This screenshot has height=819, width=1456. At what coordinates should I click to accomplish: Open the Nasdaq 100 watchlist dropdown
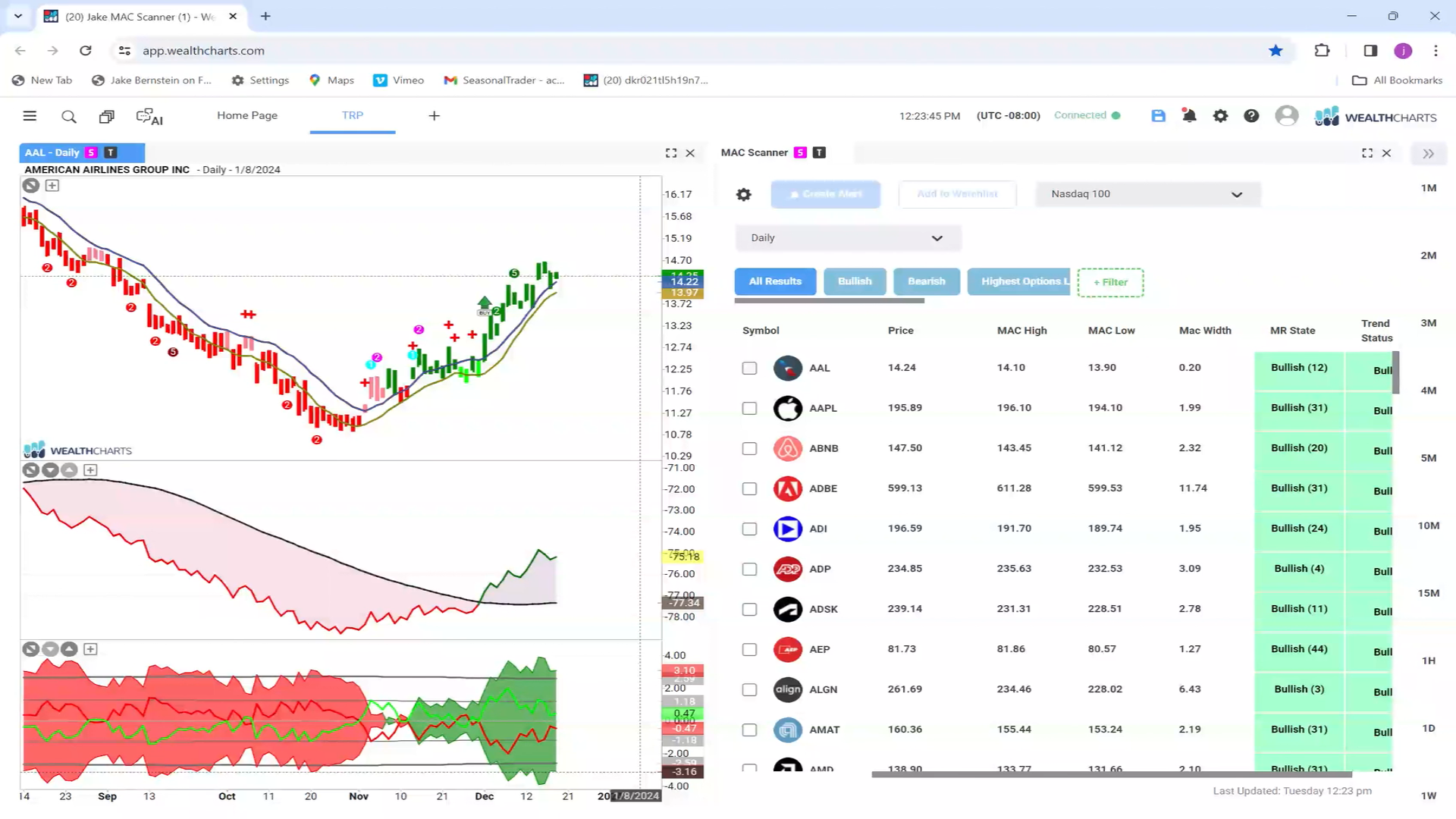1147,194
